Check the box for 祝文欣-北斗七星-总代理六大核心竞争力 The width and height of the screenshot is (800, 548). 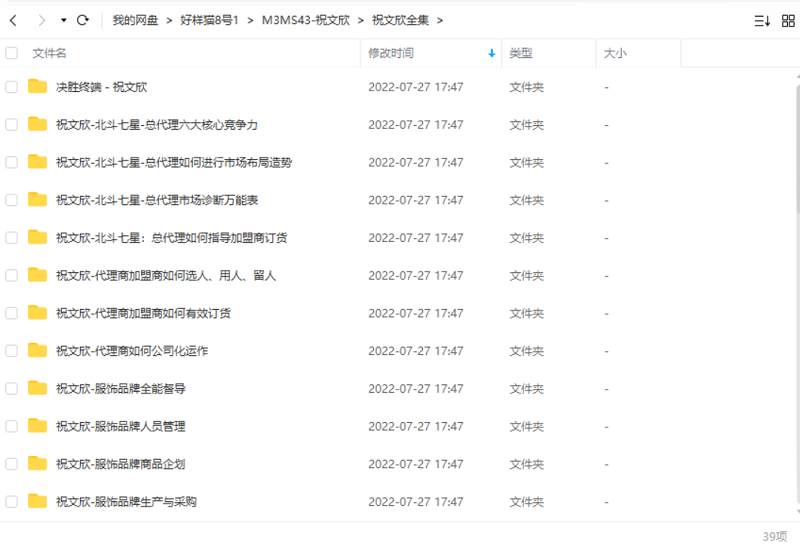point(12,125)
